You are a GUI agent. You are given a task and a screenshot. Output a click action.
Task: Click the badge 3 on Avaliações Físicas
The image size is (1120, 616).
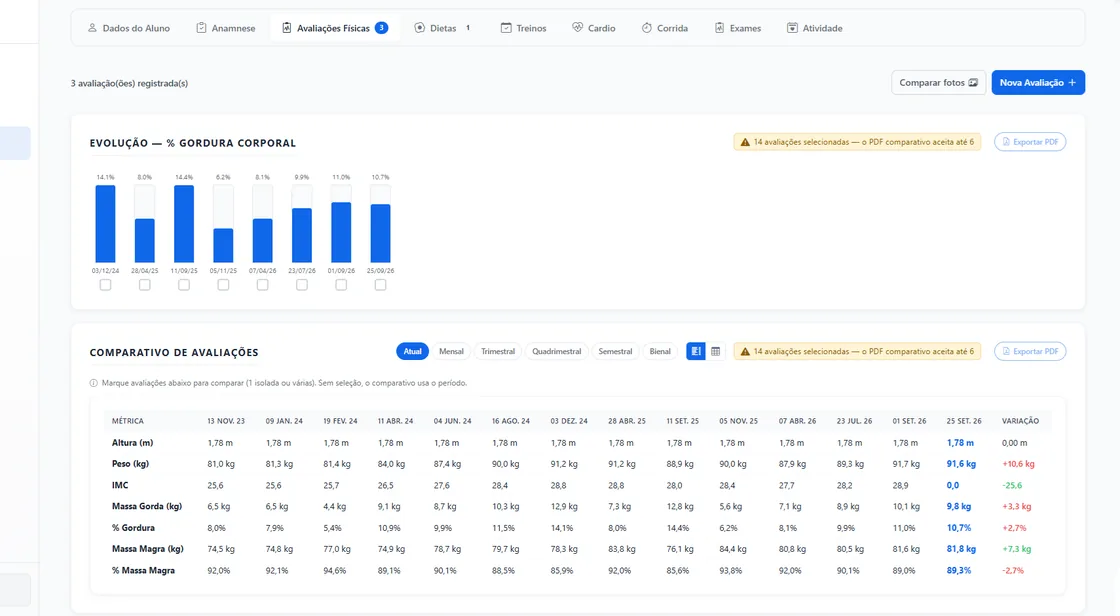381,28
